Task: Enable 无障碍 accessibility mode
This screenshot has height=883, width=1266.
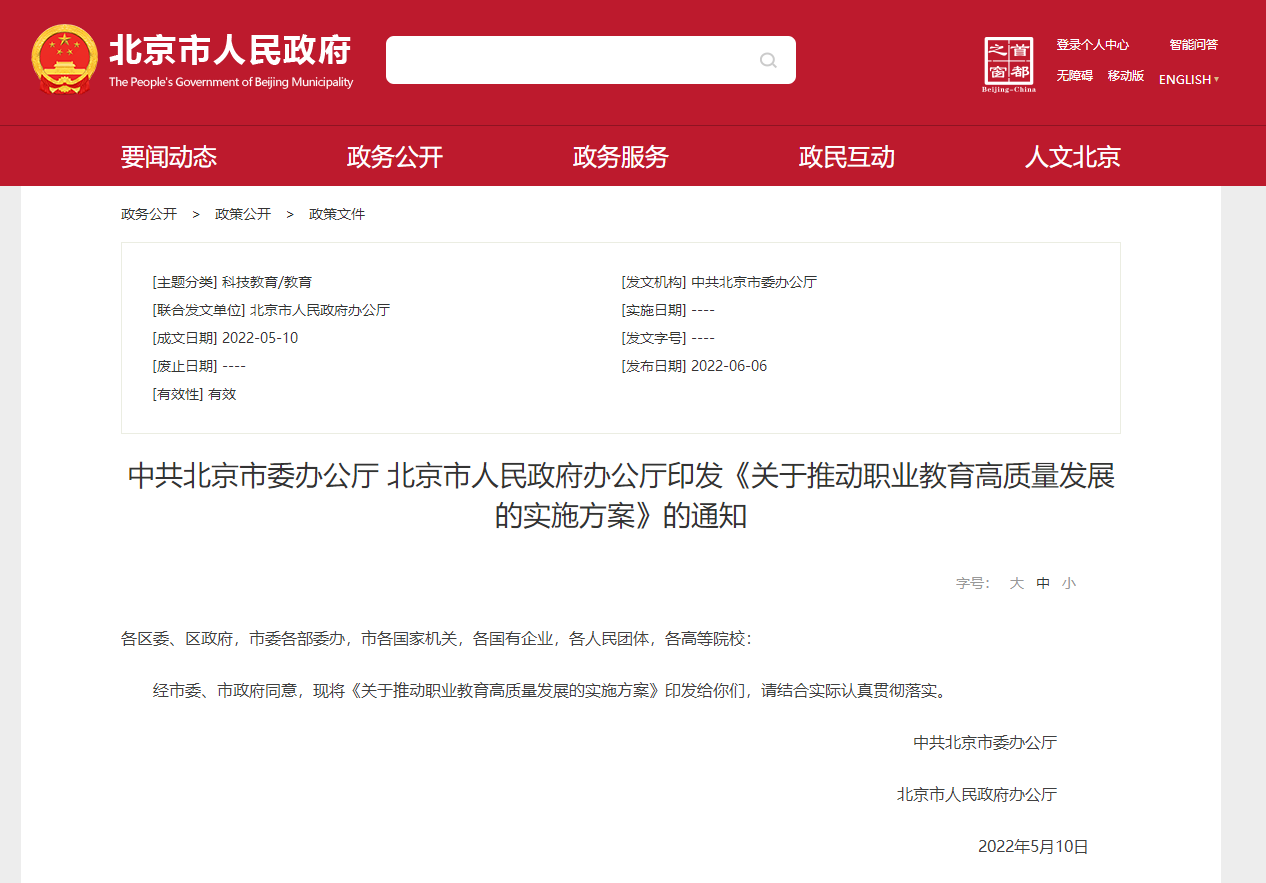Action: [x=1074, y=76]
